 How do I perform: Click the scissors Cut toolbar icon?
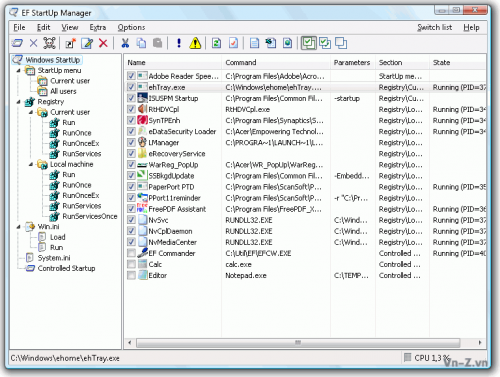tap(125, 43)
